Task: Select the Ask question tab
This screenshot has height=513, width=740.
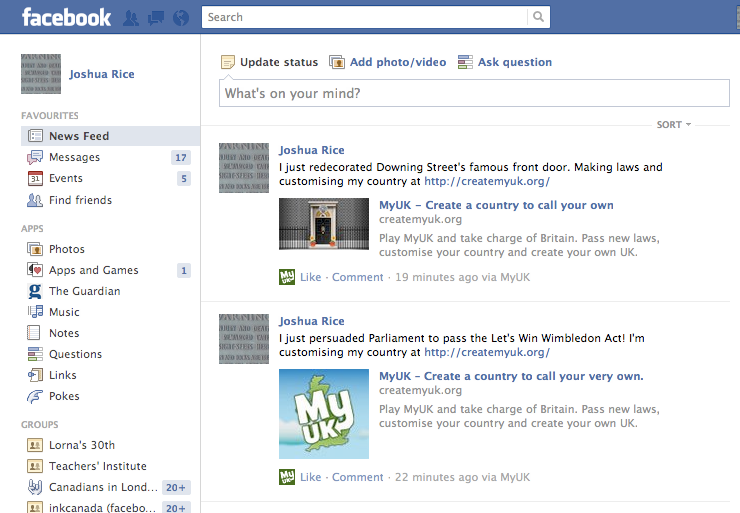Action: pyautogui.click(x=505, y=62)
